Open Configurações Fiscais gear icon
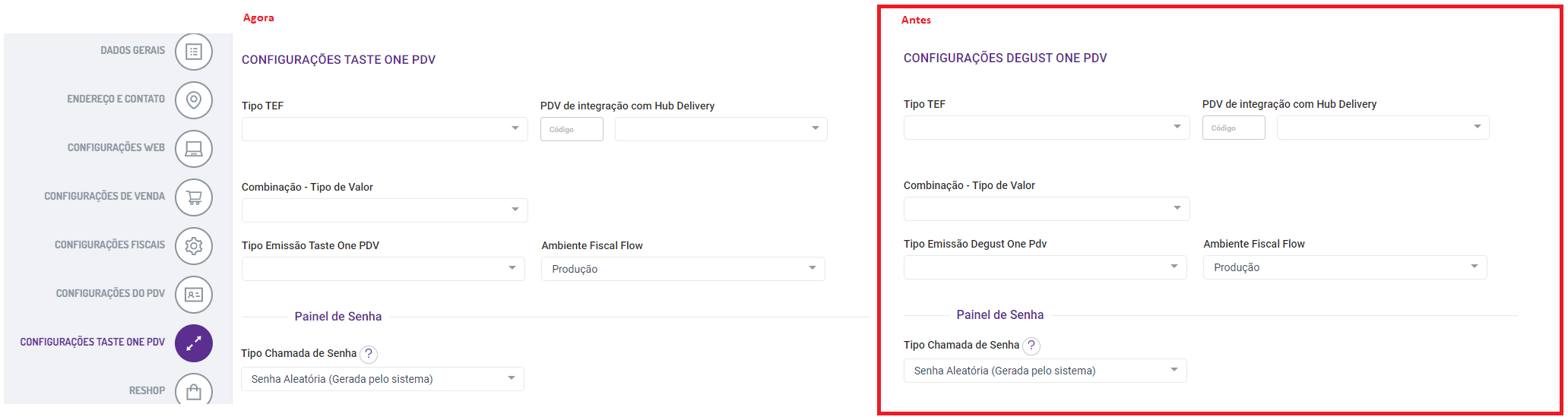Image resolution: width=1568 pixels, height=420 pixels. click(194, 246)
